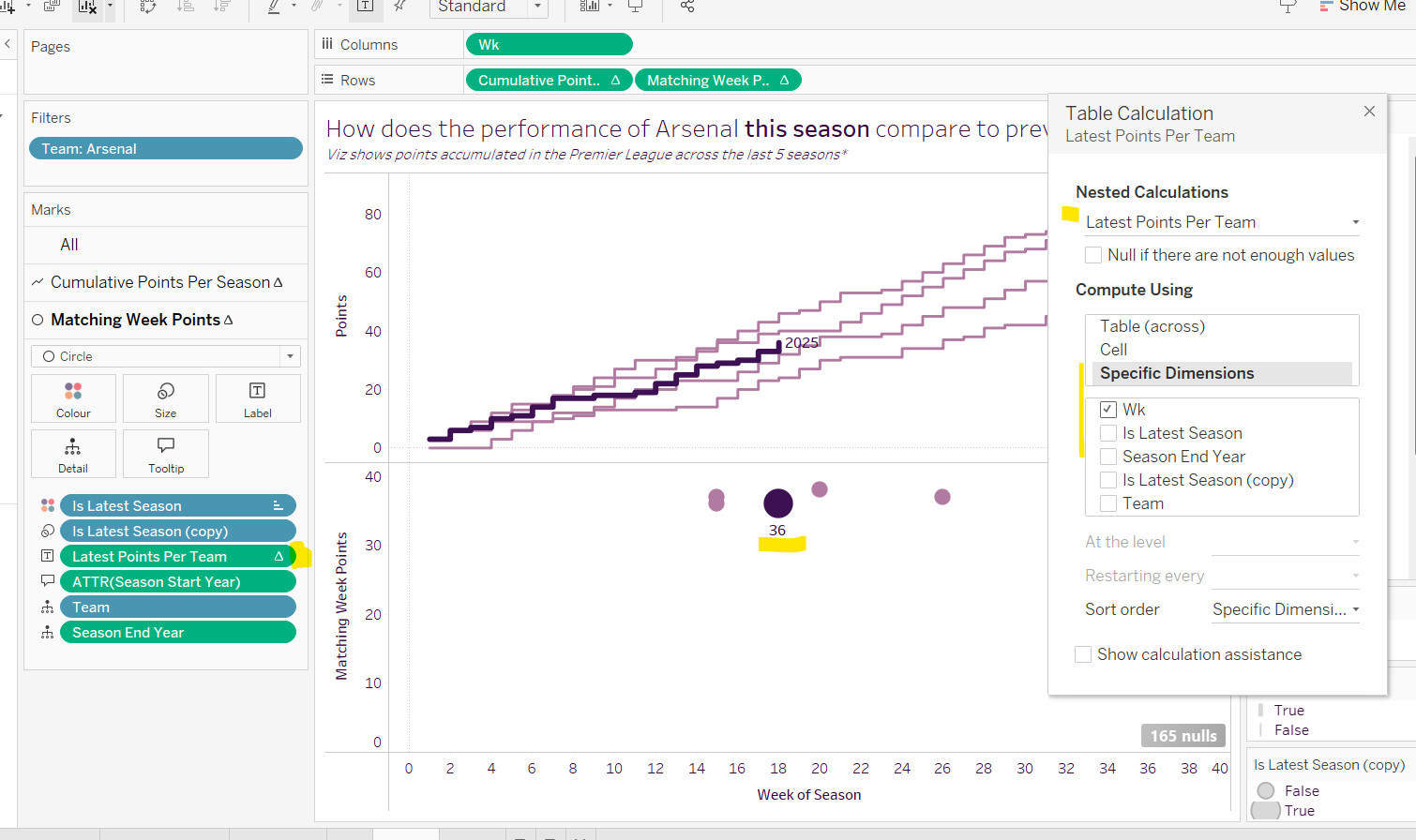Select the Latest Points Per Team pill
Viewport: 1416px width, 840px height.
tap(178, 556)
